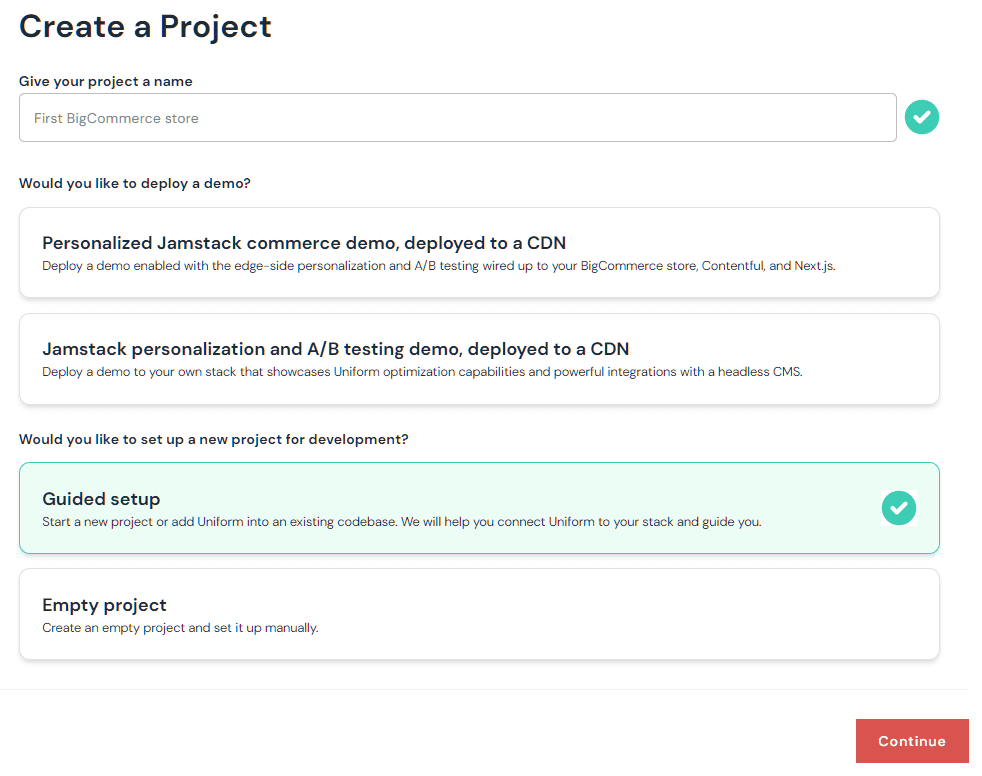Choose the Jamstack personalization and A/B testing demo

click(x=480, y=358)
